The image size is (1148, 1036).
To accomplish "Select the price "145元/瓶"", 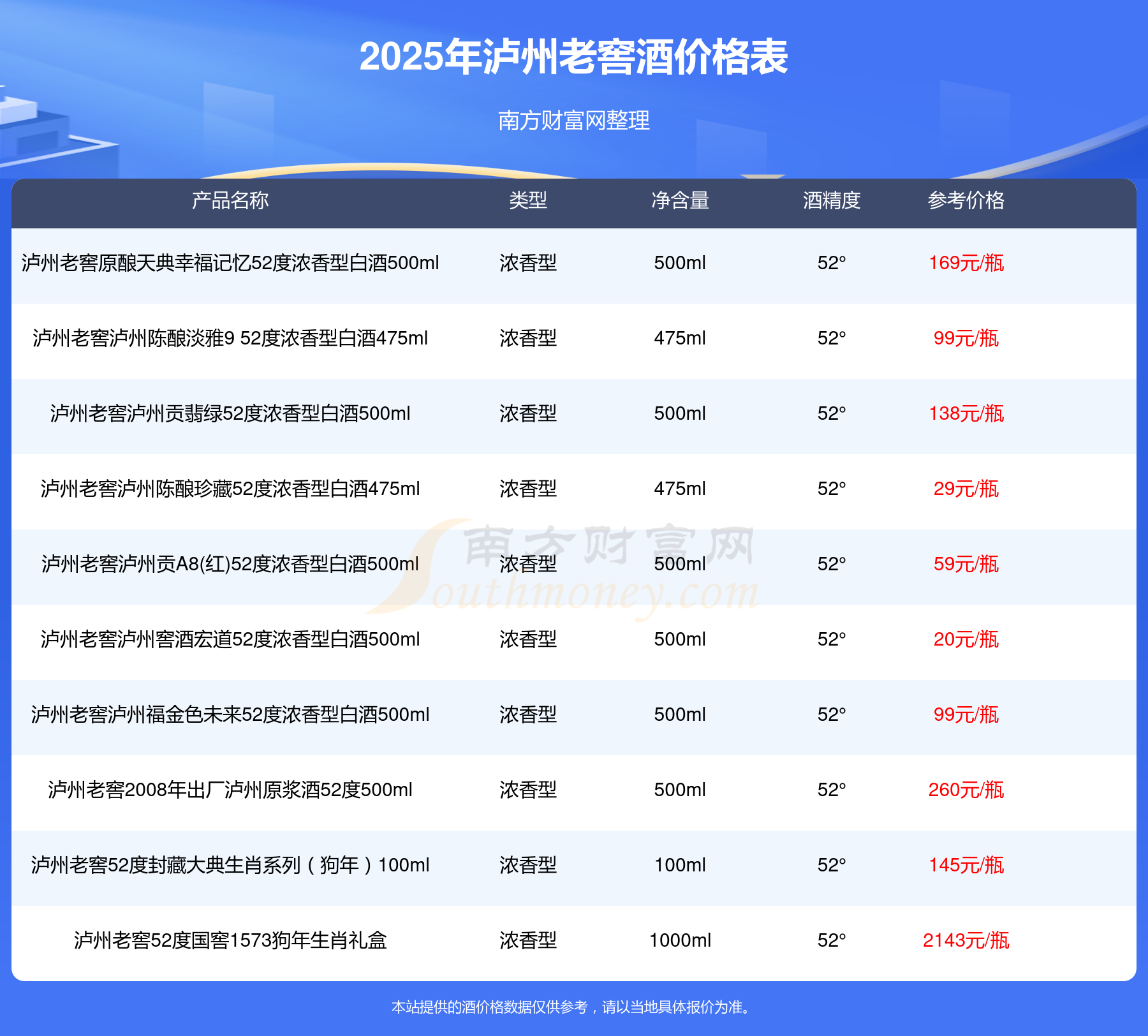I will pos(966,865).
